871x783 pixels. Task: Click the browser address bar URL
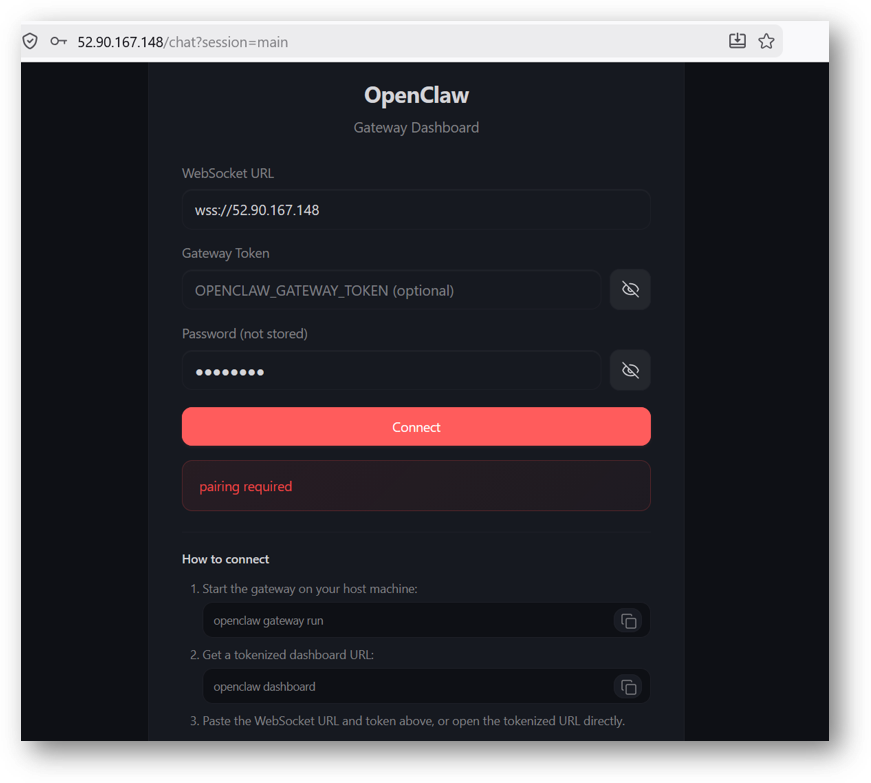(x=182, y=42)
